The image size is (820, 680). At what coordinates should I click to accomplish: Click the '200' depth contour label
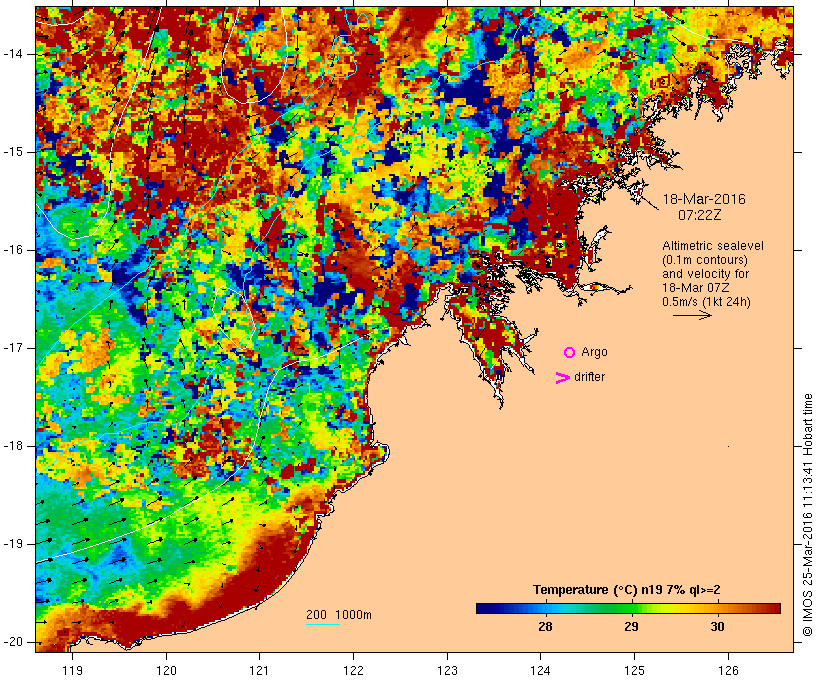click(x=316, y=615)
